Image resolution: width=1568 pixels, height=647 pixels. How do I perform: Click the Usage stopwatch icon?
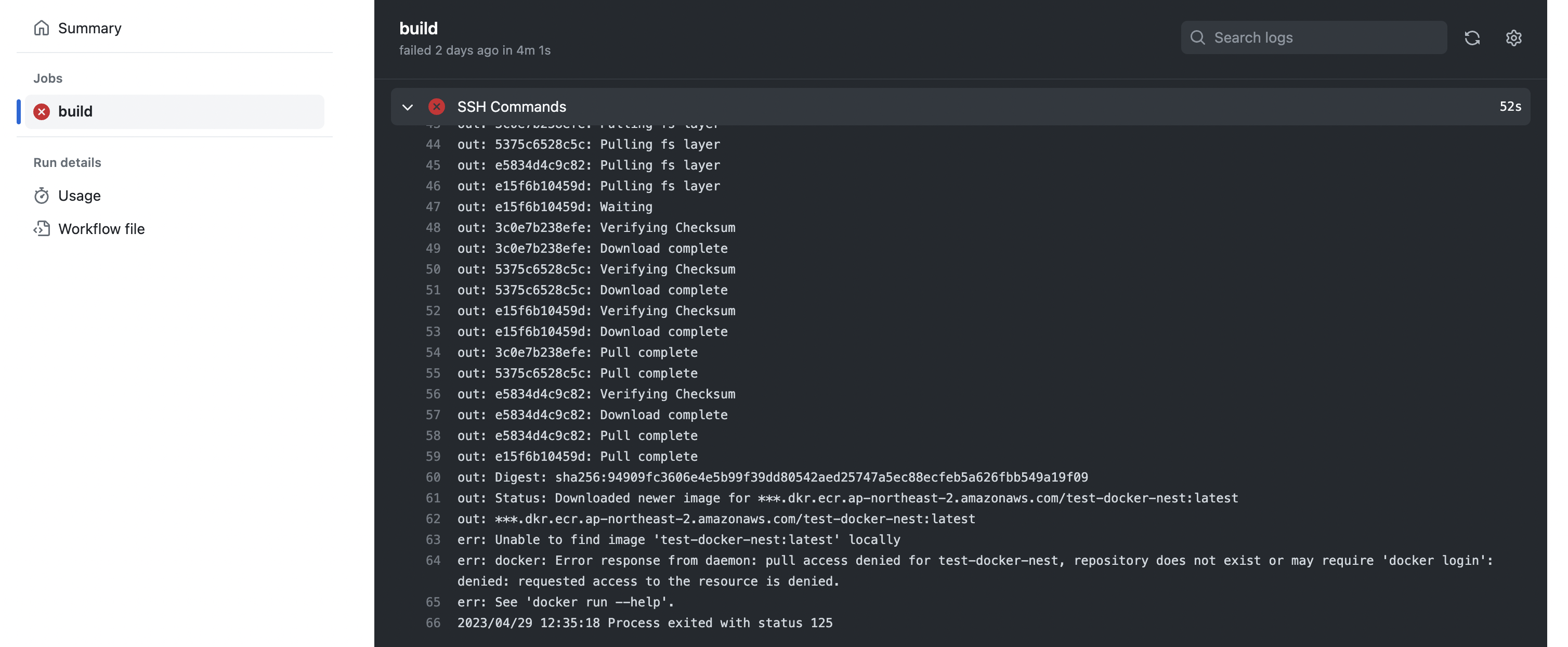coord(42,196)
